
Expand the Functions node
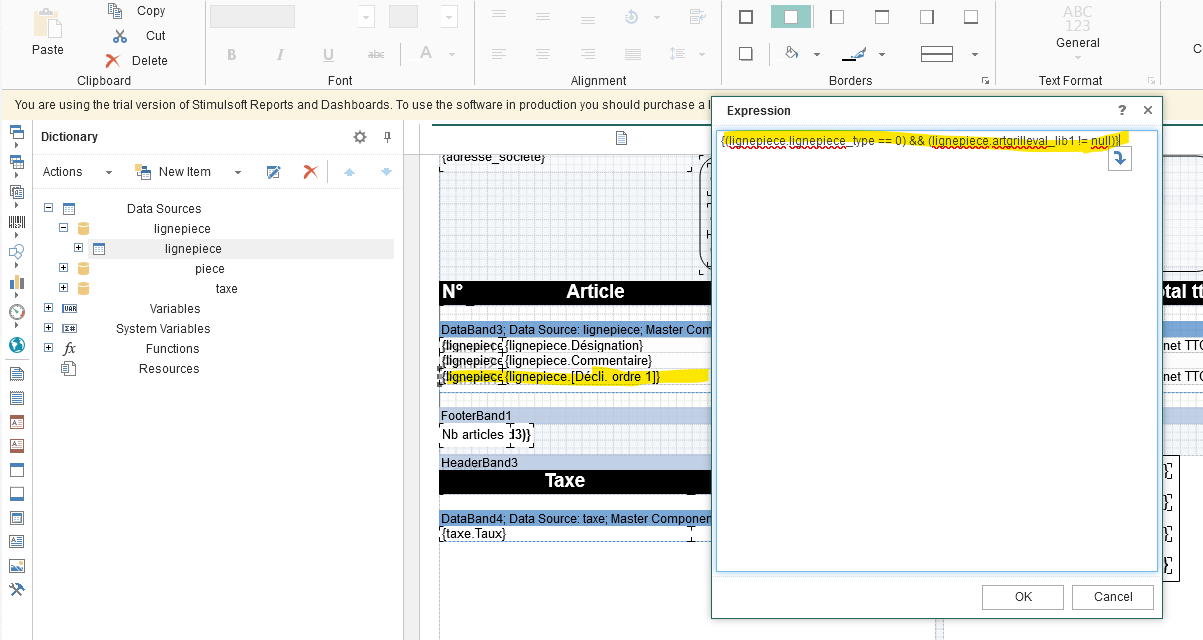coord(48,348)
